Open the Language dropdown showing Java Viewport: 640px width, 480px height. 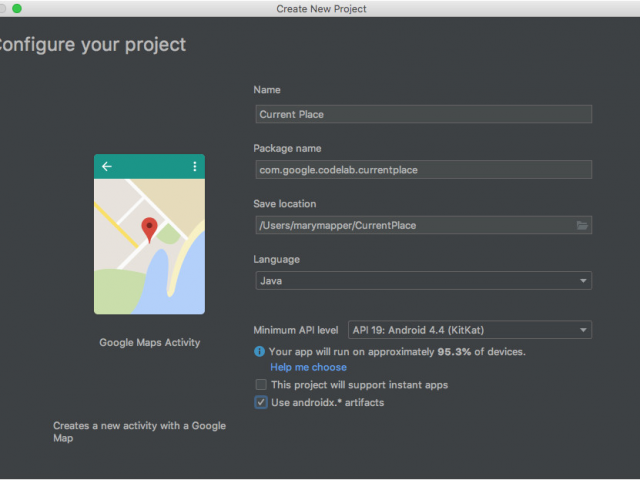point(424,281)
